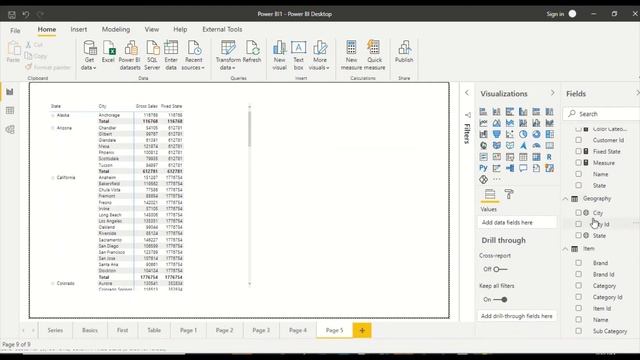Select the Pie chart visual
Screen dimensions: 640x360
523,134
